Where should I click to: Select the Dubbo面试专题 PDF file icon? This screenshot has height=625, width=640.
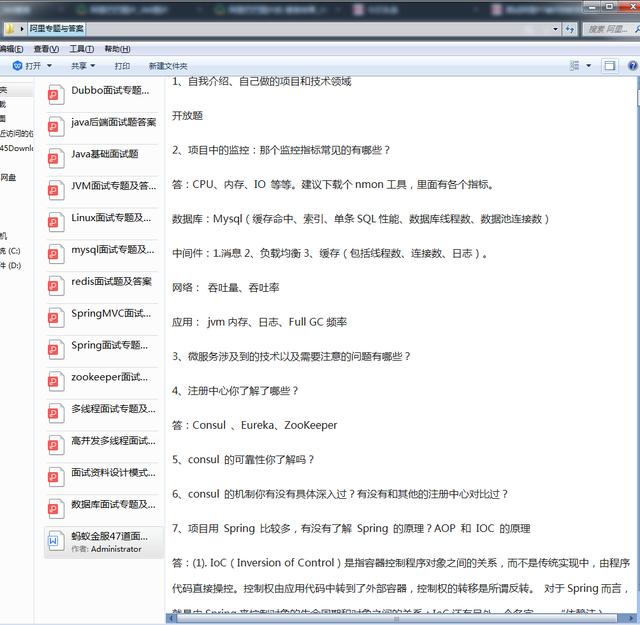click(55, 95)
